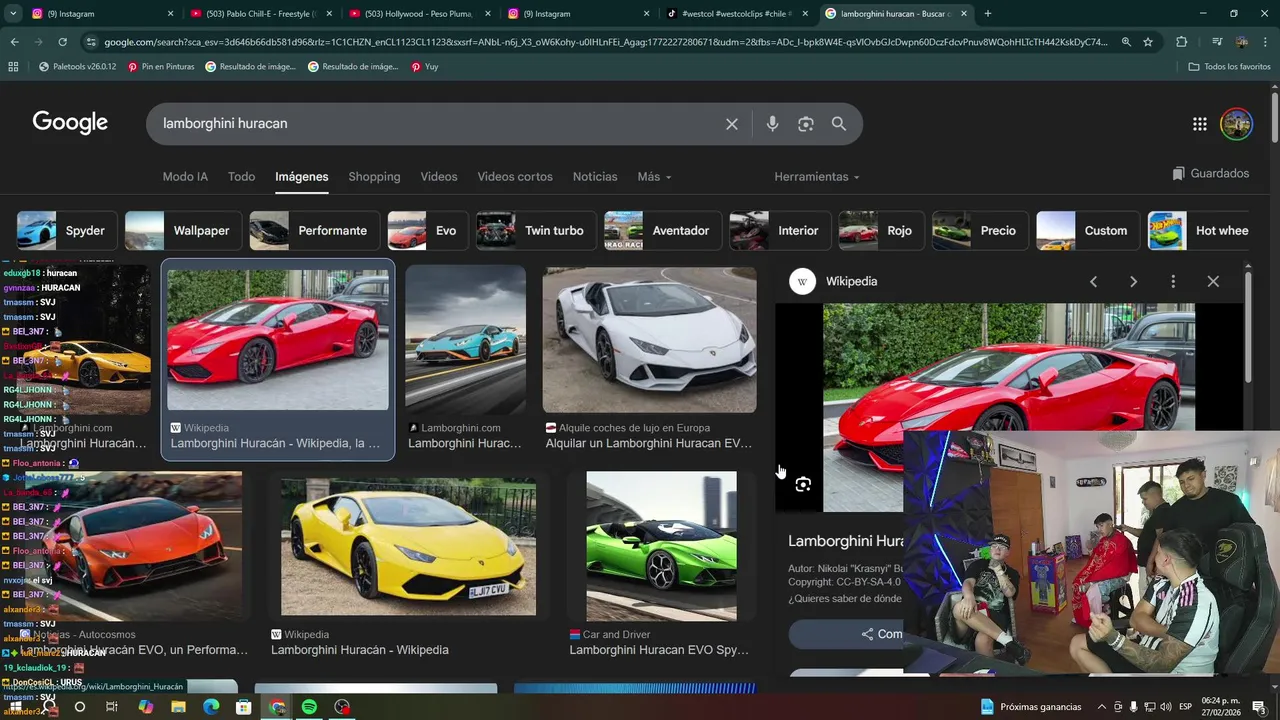Open Videos cortos tab
The width and height of the screenshot is (1280, 720).
pyautogui.click(x=515, y=177)
